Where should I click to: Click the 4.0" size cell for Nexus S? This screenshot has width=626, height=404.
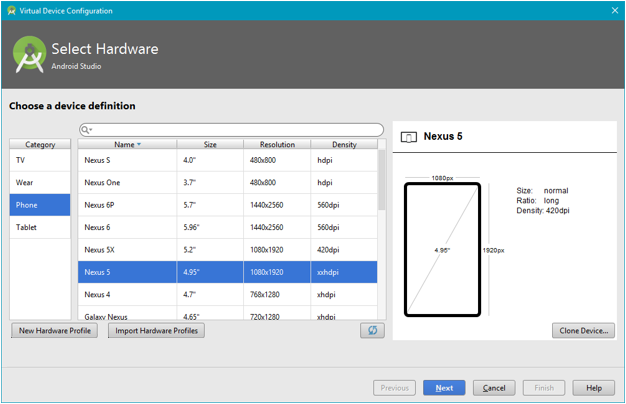click(x=210, y=160)
